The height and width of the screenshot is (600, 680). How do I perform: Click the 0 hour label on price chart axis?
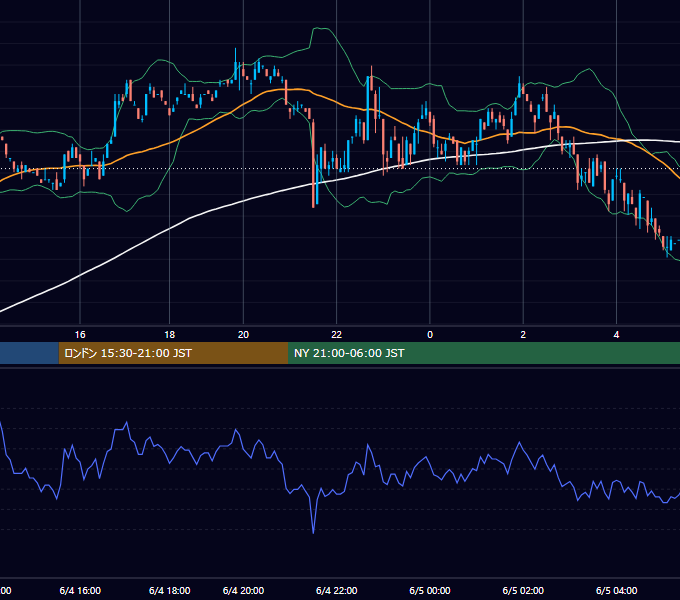point(430,335)
